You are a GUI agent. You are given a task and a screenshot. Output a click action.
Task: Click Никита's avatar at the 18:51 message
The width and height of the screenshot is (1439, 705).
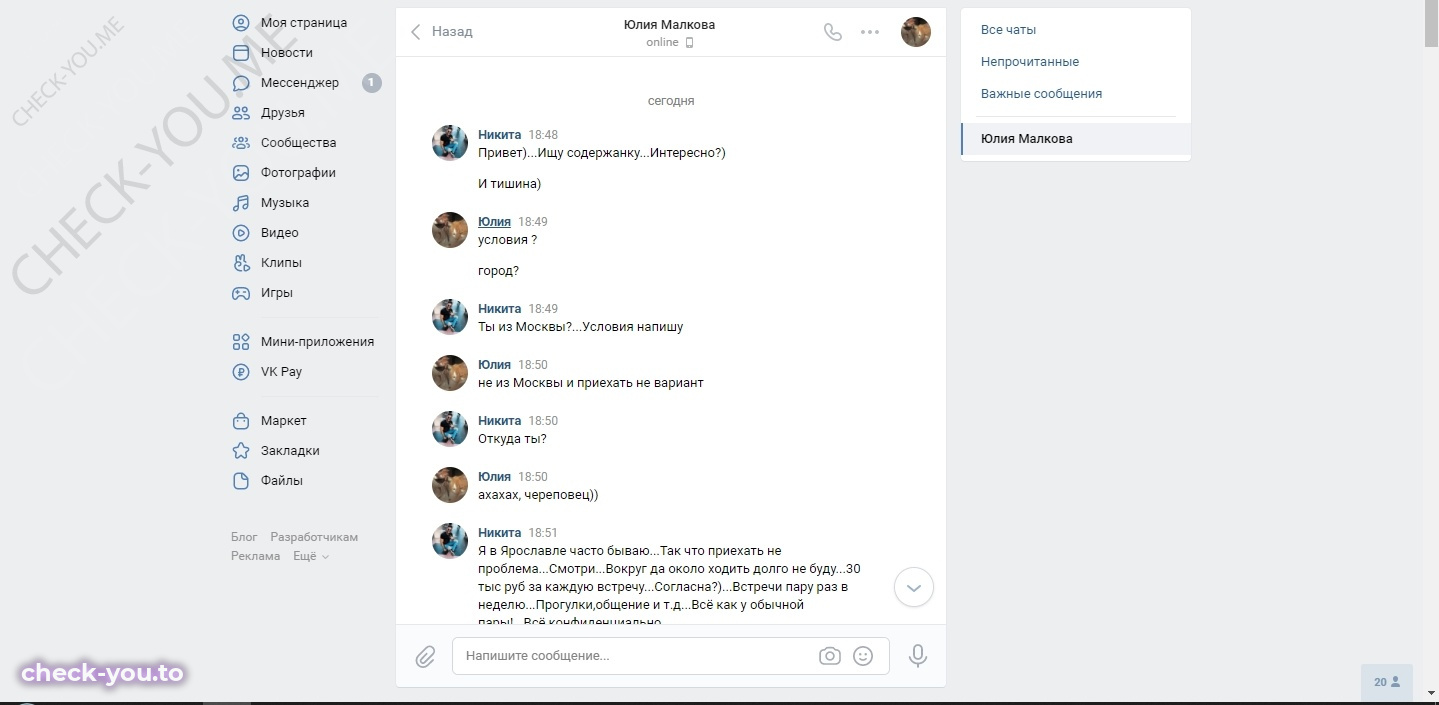450,541
